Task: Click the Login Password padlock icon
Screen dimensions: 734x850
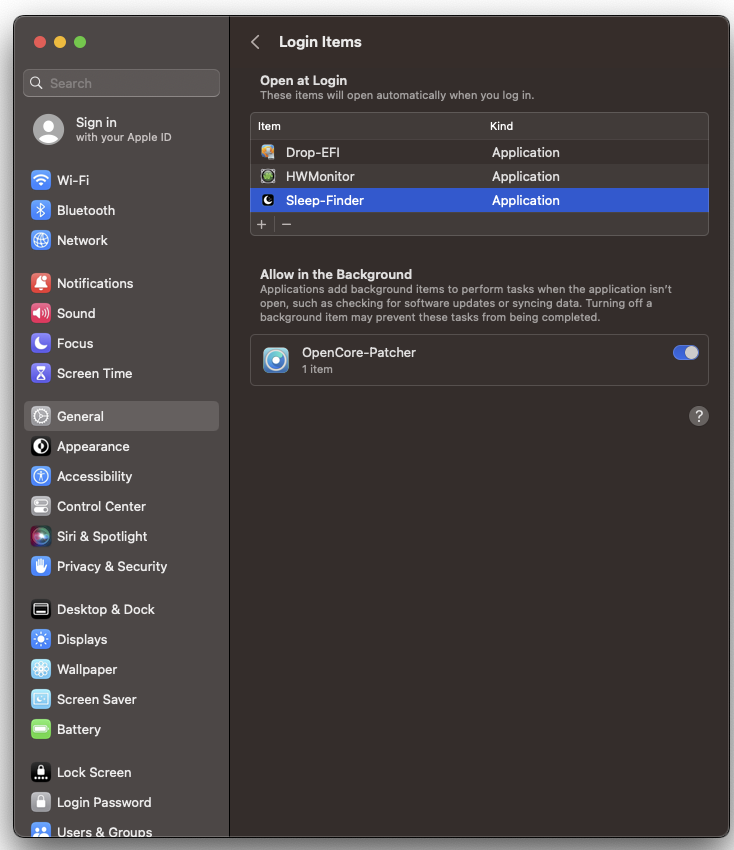Action: (41, 802)
